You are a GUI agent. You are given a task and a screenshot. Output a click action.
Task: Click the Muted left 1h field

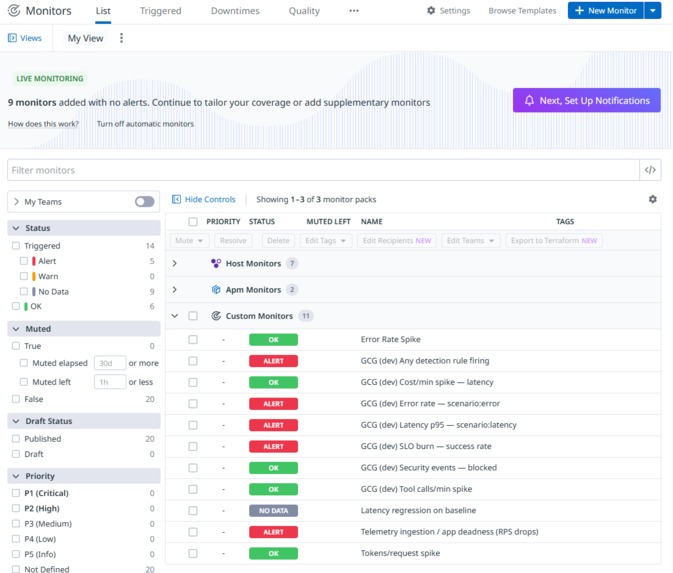[110, 382]
